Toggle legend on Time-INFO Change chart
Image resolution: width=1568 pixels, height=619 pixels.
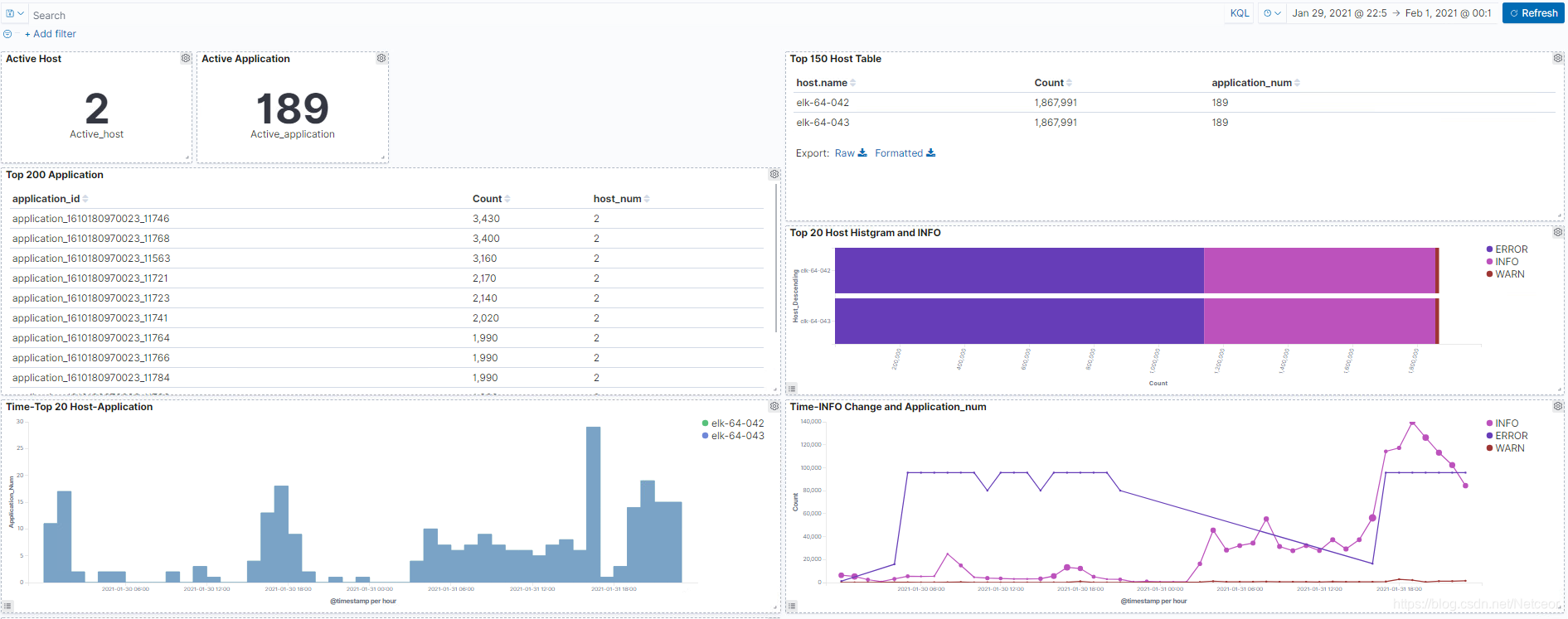[792, 607]
